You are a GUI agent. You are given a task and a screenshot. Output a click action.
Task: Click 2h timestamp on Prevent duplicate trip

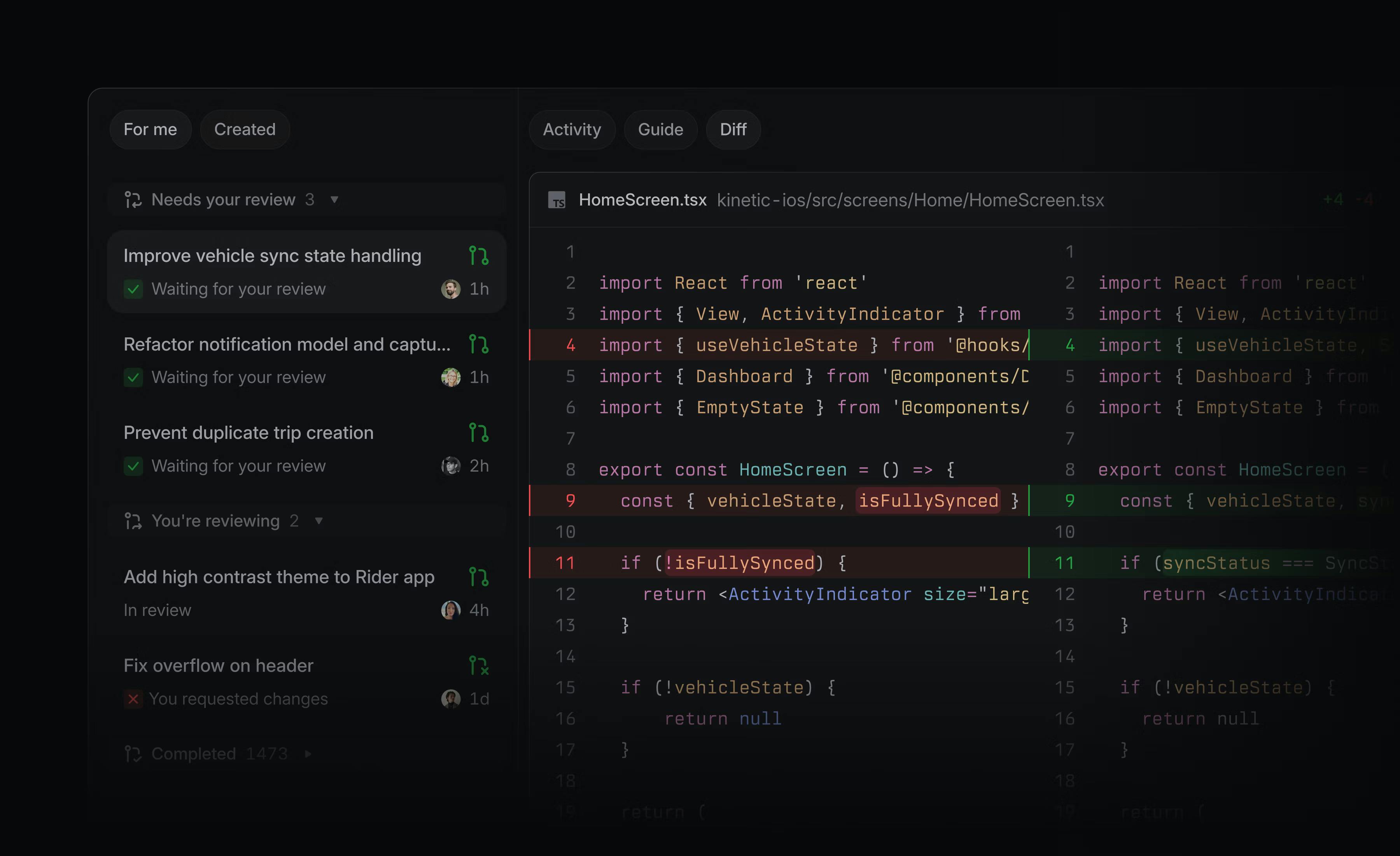point(479,466)
